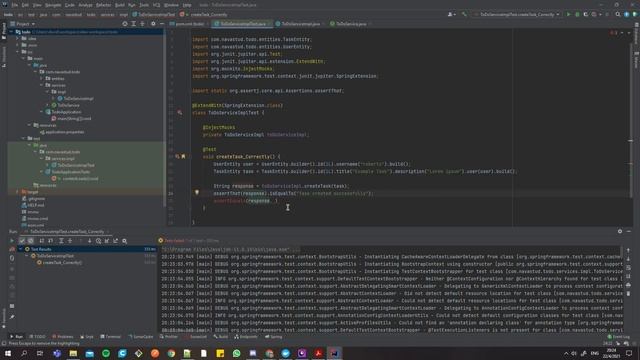Open Search Everywhere magnifier icon

(618, 14)
